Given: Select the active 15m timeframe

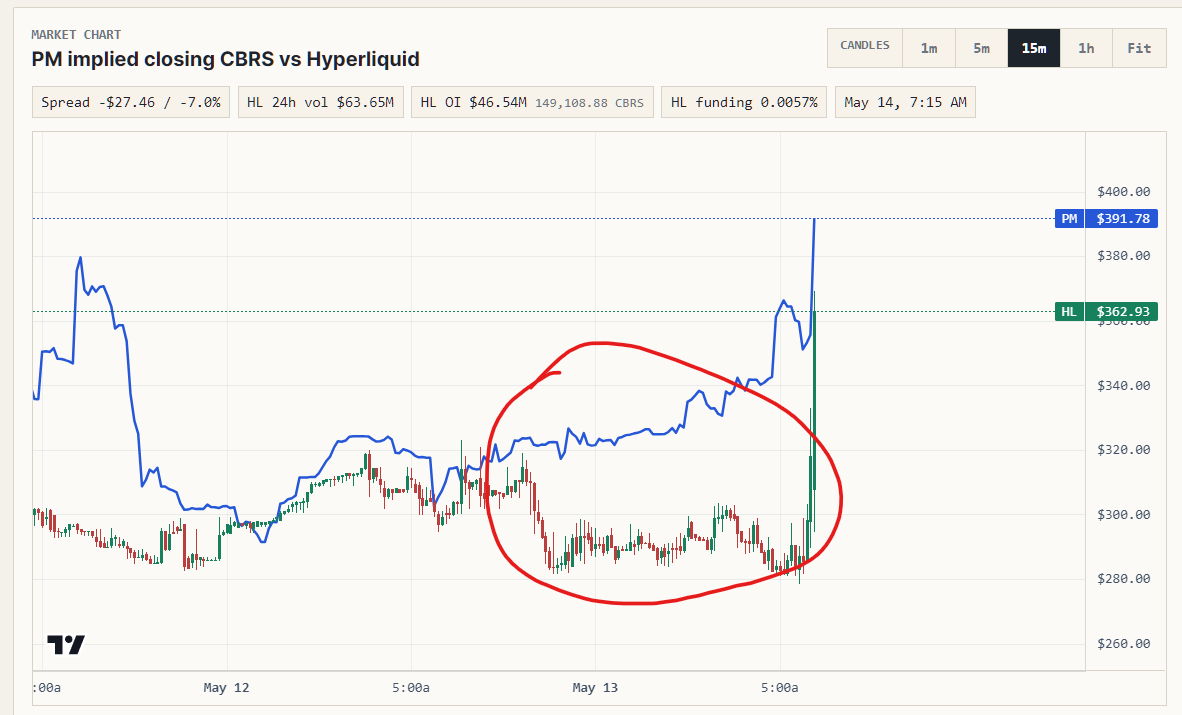Looking at the screenshot, I should pos(1033,48).
